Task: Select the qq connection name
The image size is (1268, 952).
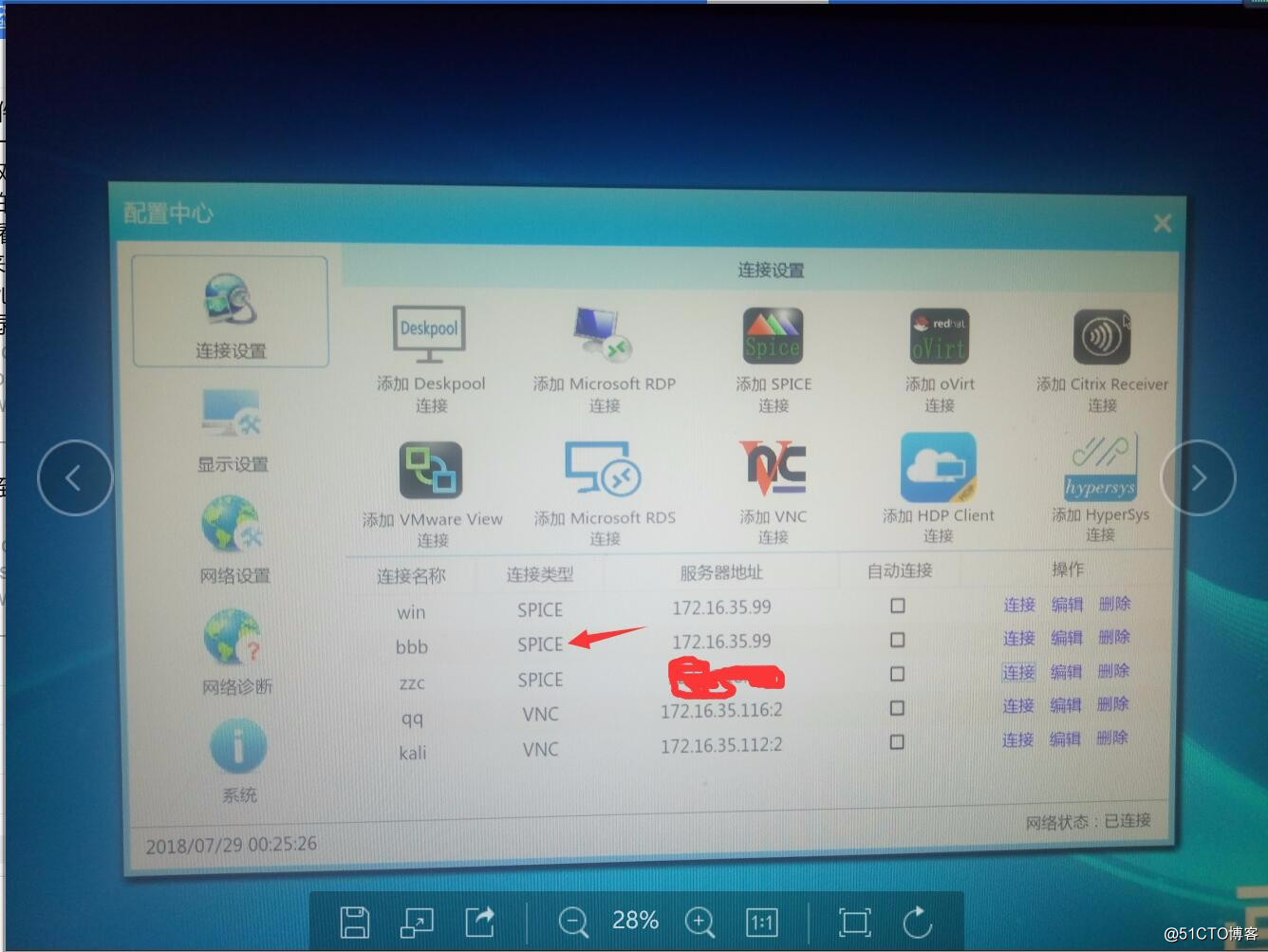Action: coord(412,718)
